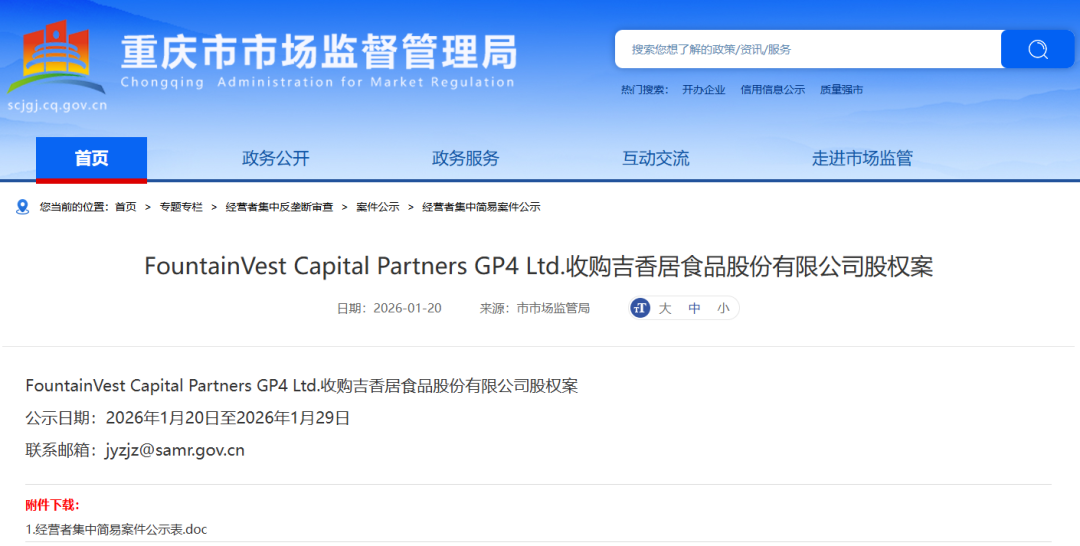Click the email jyzjz@samr.gov.cn text
Screen dimensions: 1080x546
[175, 450]
